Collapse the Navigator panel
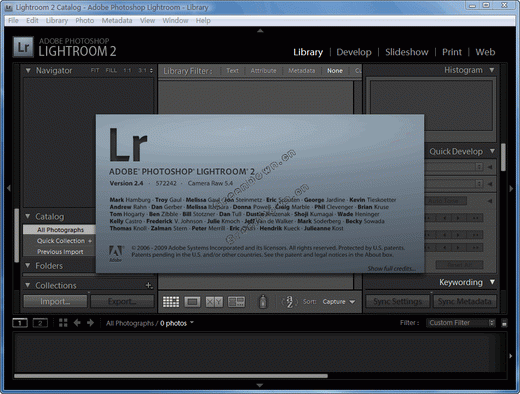The width and height of the screenshot is (520, 394). [x=28, y=70]
